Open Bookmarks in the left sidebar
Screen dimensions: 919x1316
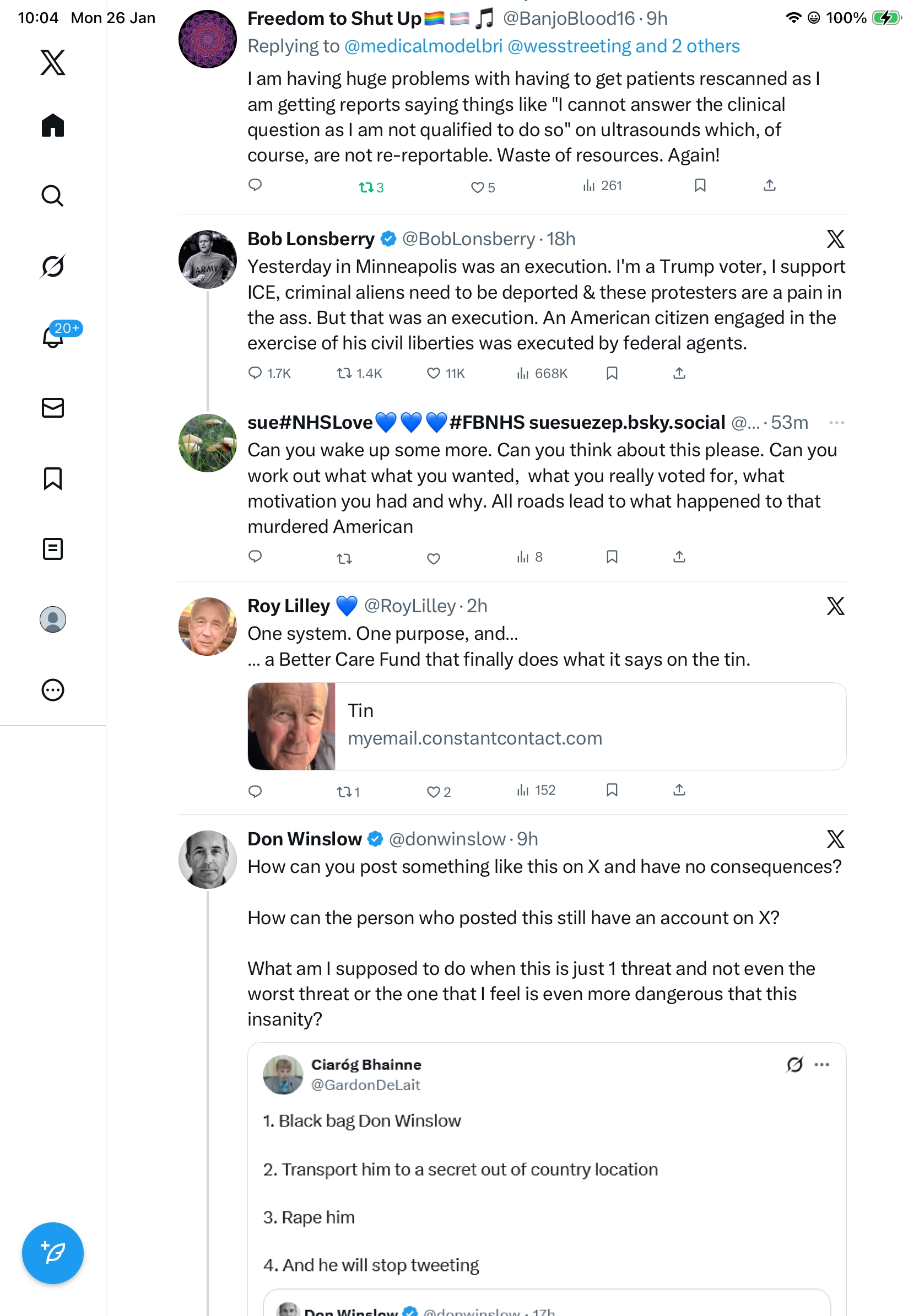(x=53, y=478)
